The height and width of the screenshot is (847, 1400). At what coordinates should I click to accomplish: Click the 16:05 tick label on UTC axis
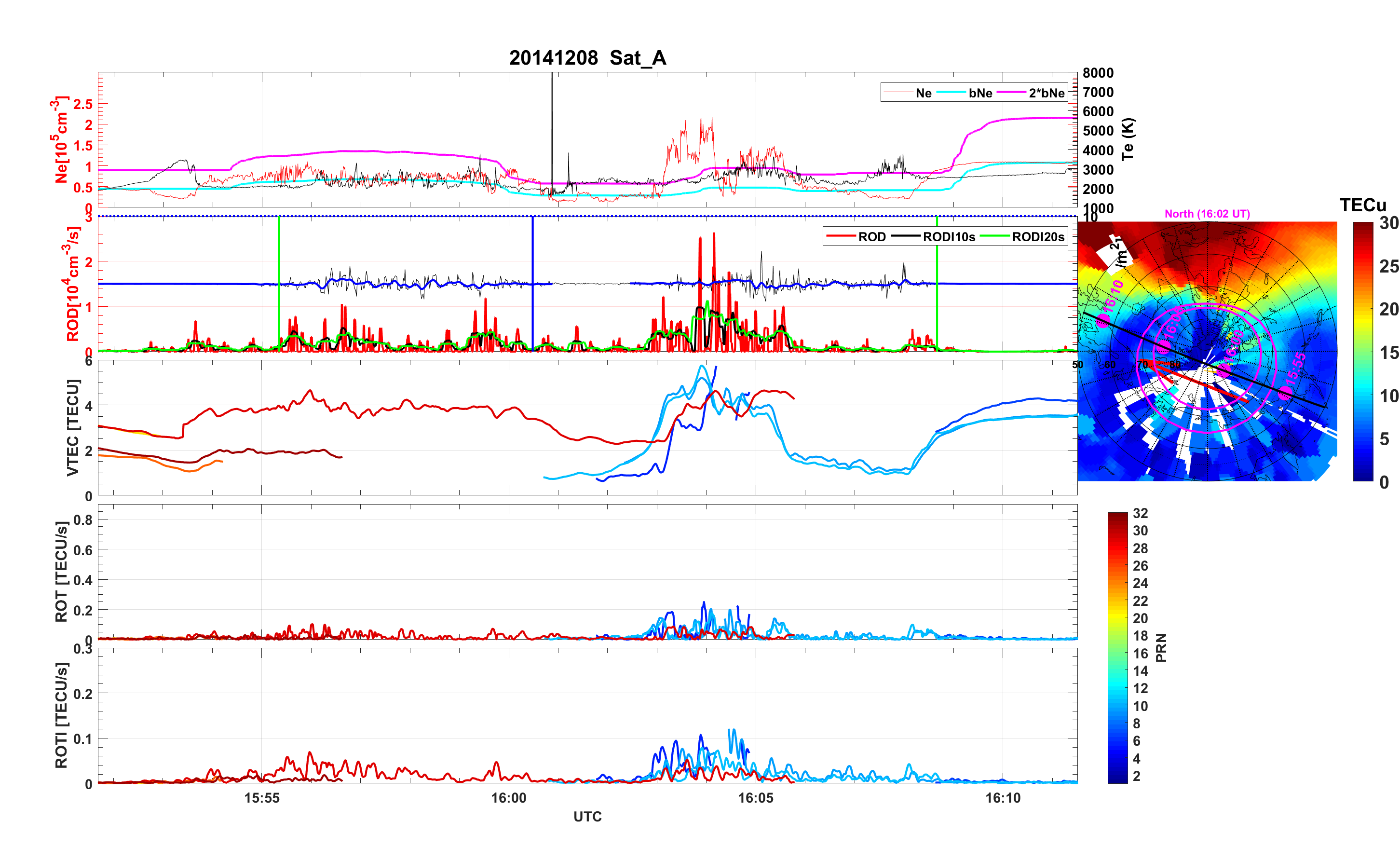755,797
